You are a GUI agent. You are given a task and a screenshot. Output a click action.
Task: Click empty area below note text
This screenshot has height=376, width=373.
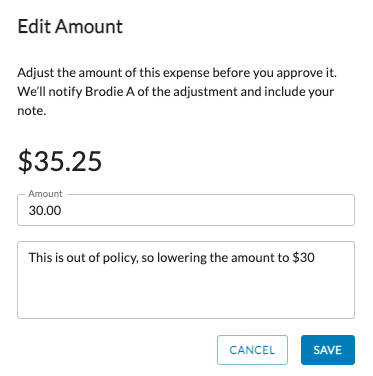186,293
